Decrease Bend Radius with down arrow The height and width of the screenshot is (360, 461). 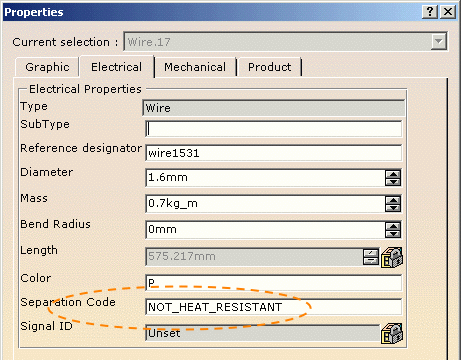(x=393, y=234)
